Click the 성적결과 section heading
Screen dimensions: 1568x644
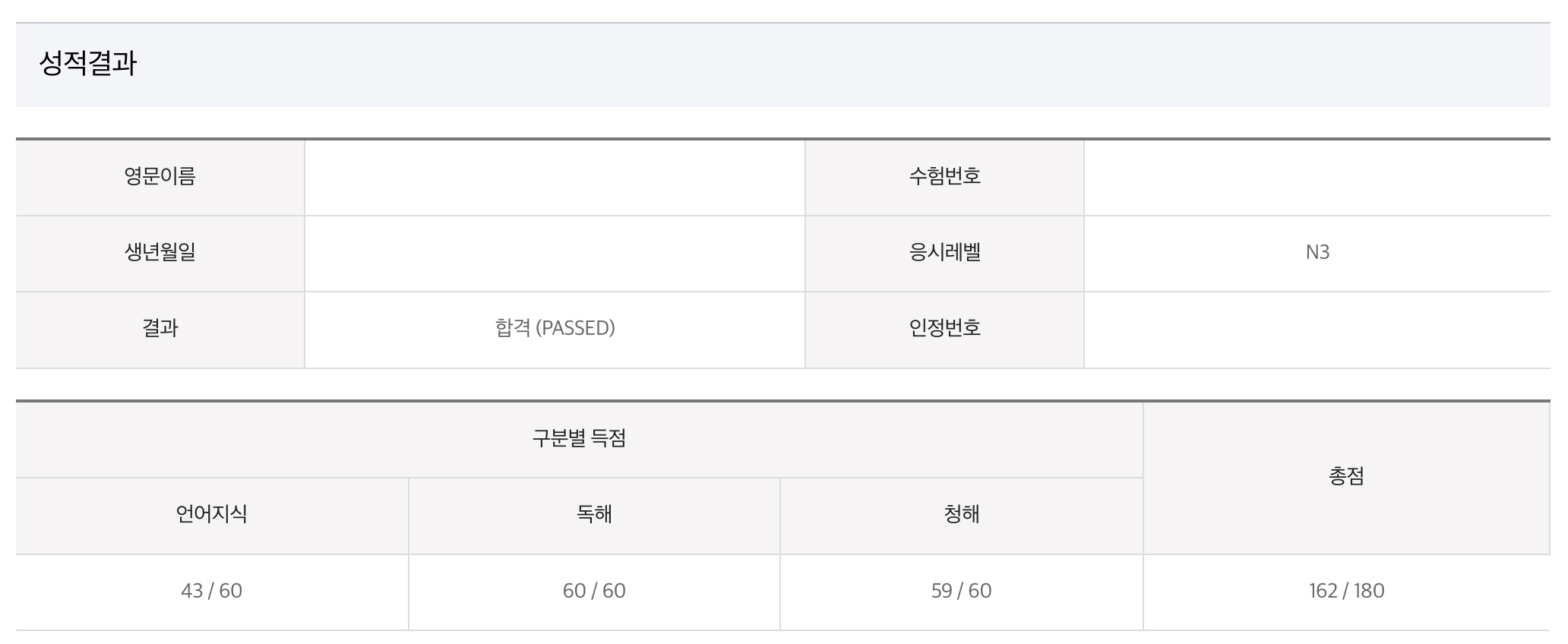(88, 63)
